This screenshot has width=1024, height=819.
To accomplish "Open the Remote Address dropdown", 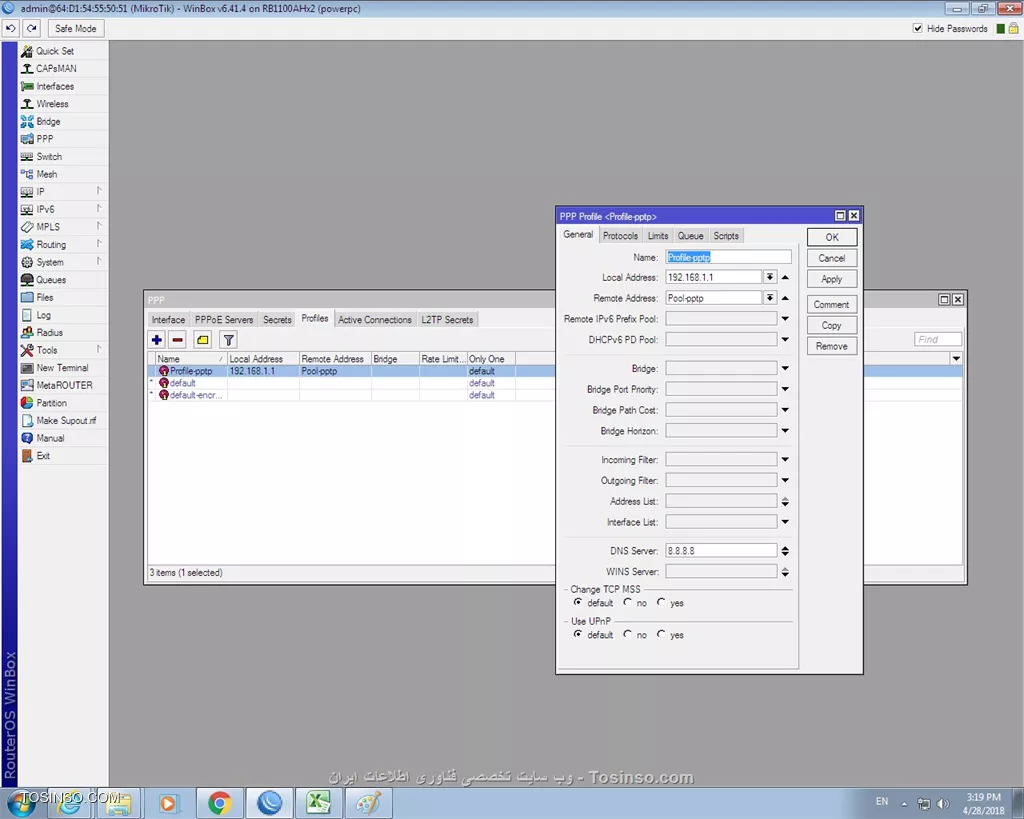I will [770, 298].
